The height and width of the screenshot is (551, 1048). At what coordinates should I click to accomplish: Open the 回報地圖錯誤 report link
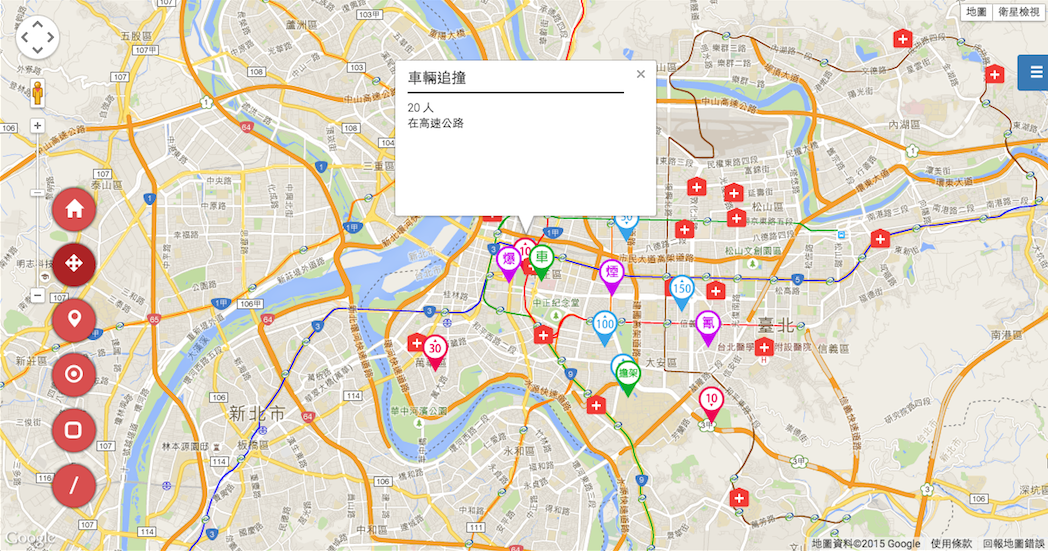1013,544
